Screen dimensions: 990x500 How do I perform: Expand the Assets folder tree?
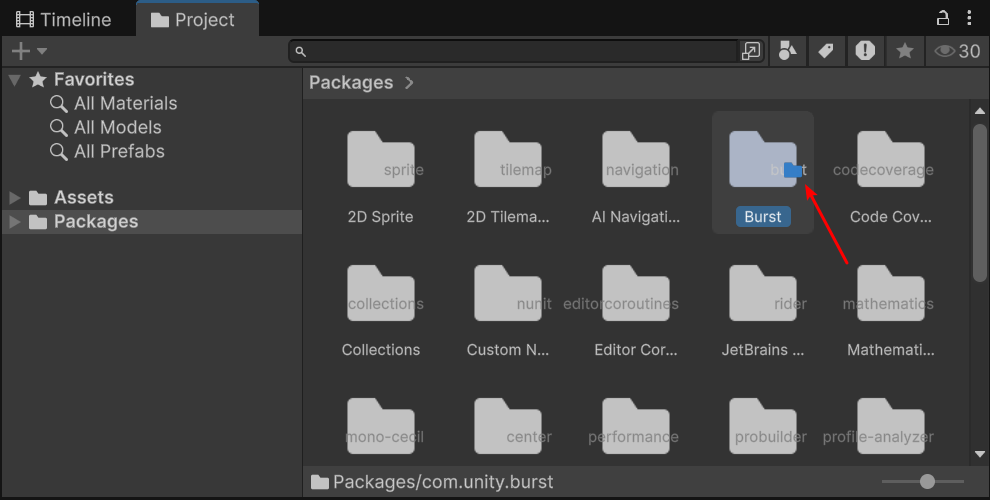point(15,198)
